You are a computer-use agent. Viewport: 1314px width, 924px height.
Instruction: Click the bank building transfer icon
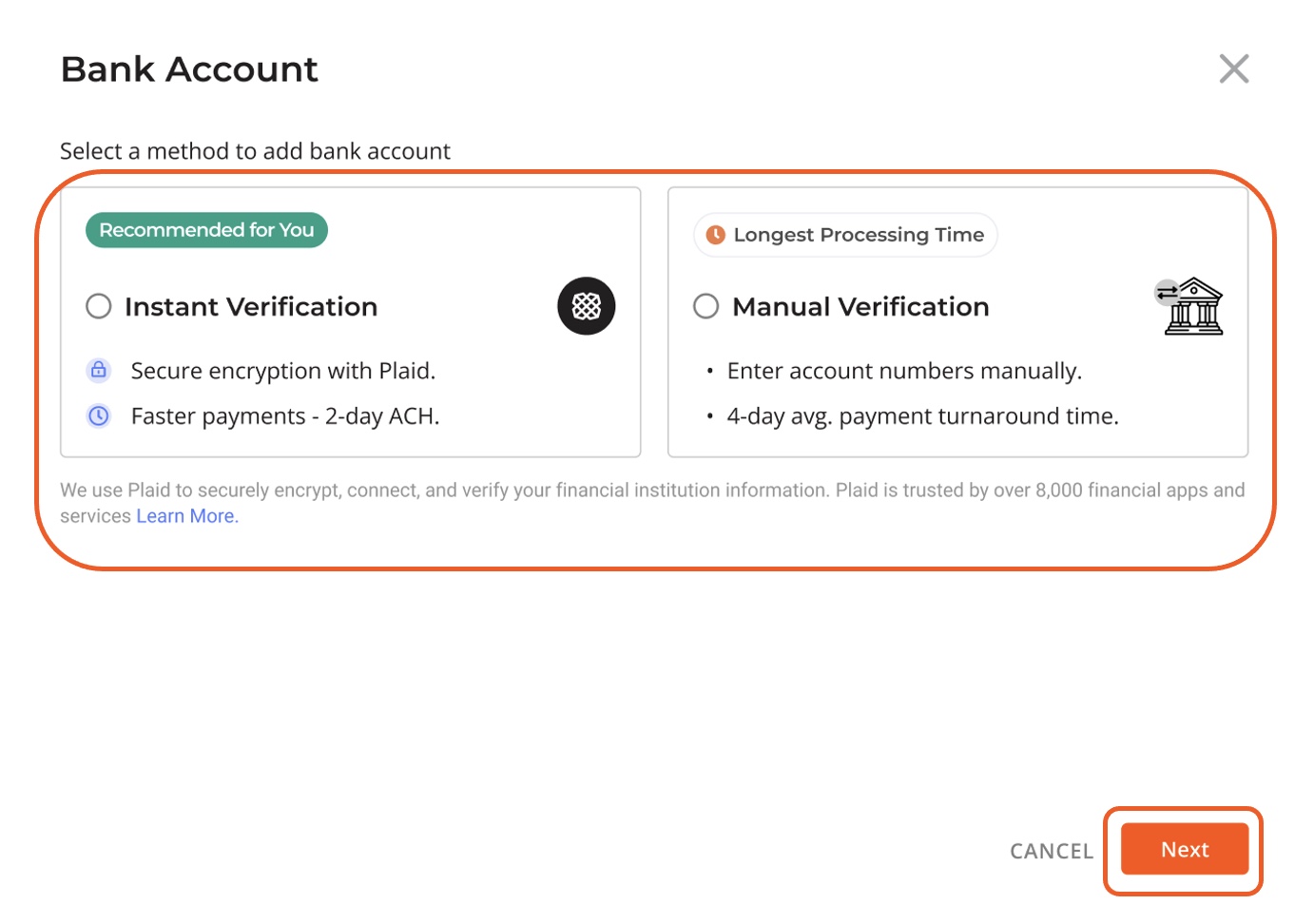pos(1189,306)
